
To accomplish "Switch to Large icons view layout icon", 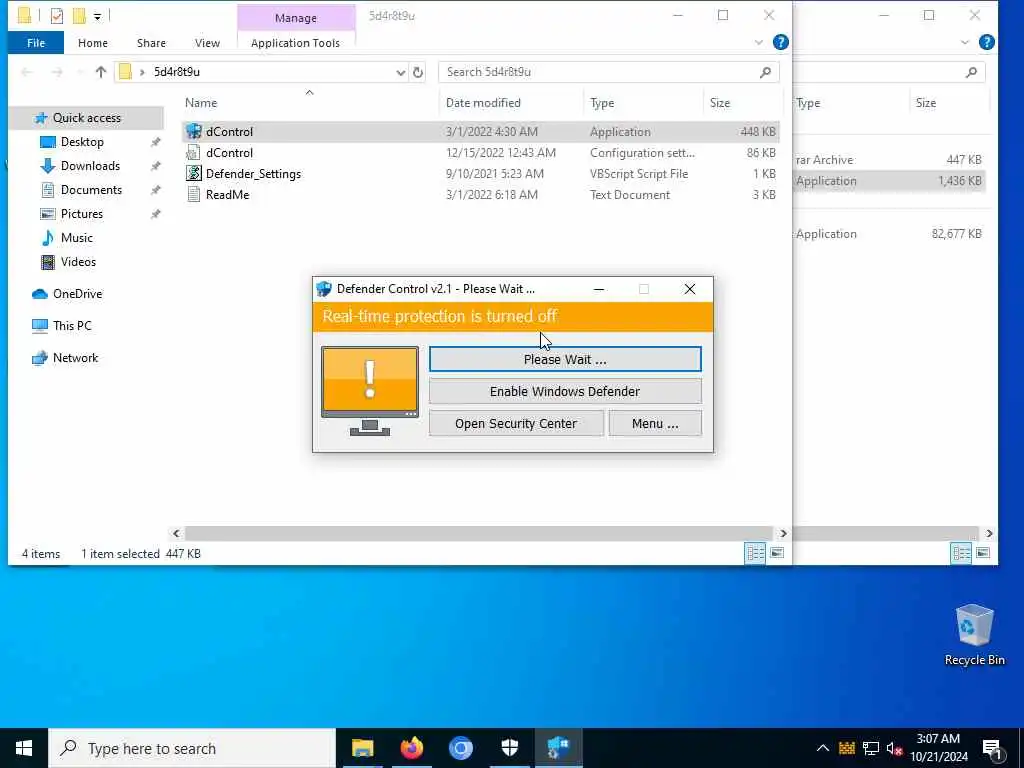I will [x=777, y=553].
